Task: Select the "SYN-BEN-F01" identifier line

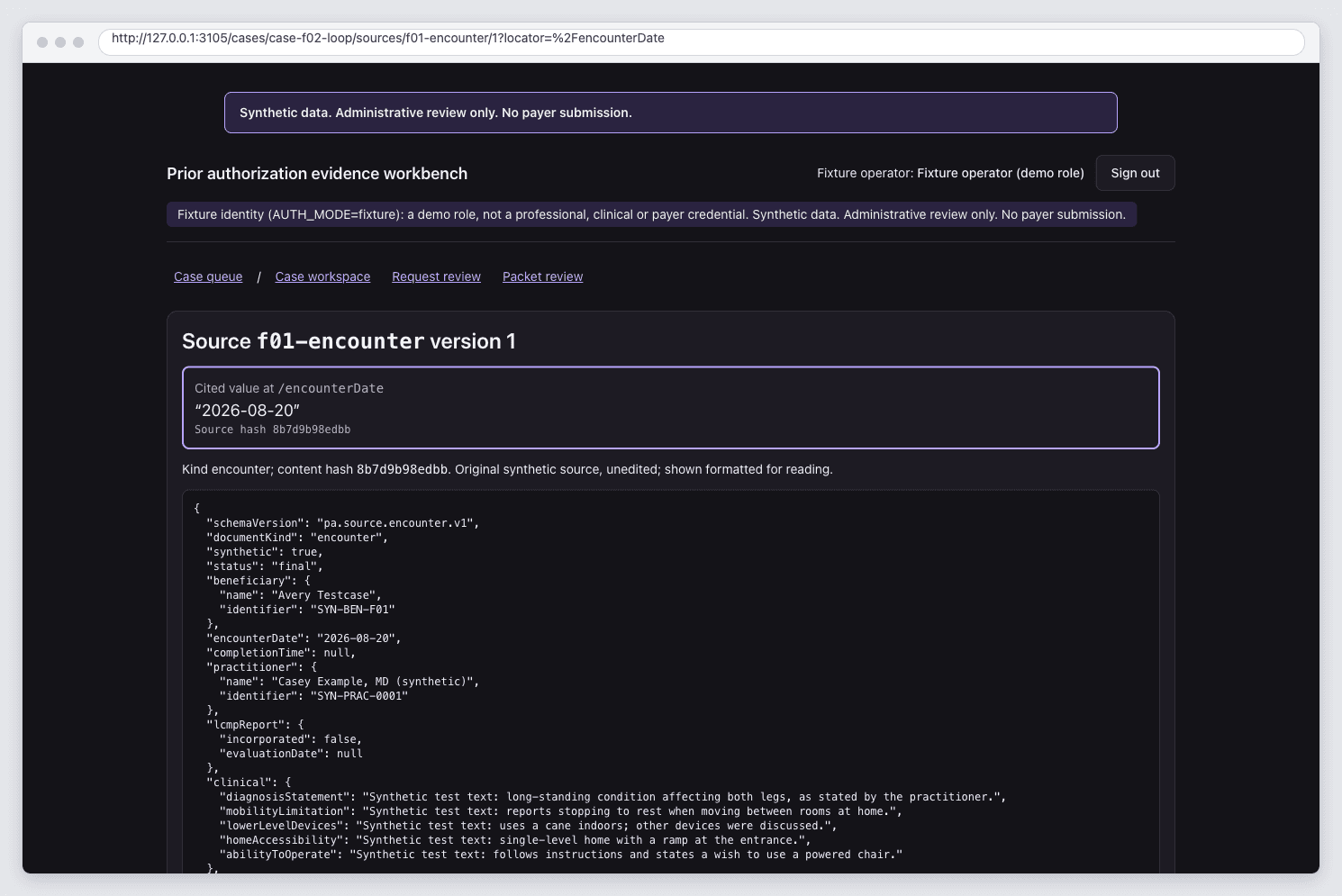Action: [x=307, y=610]
